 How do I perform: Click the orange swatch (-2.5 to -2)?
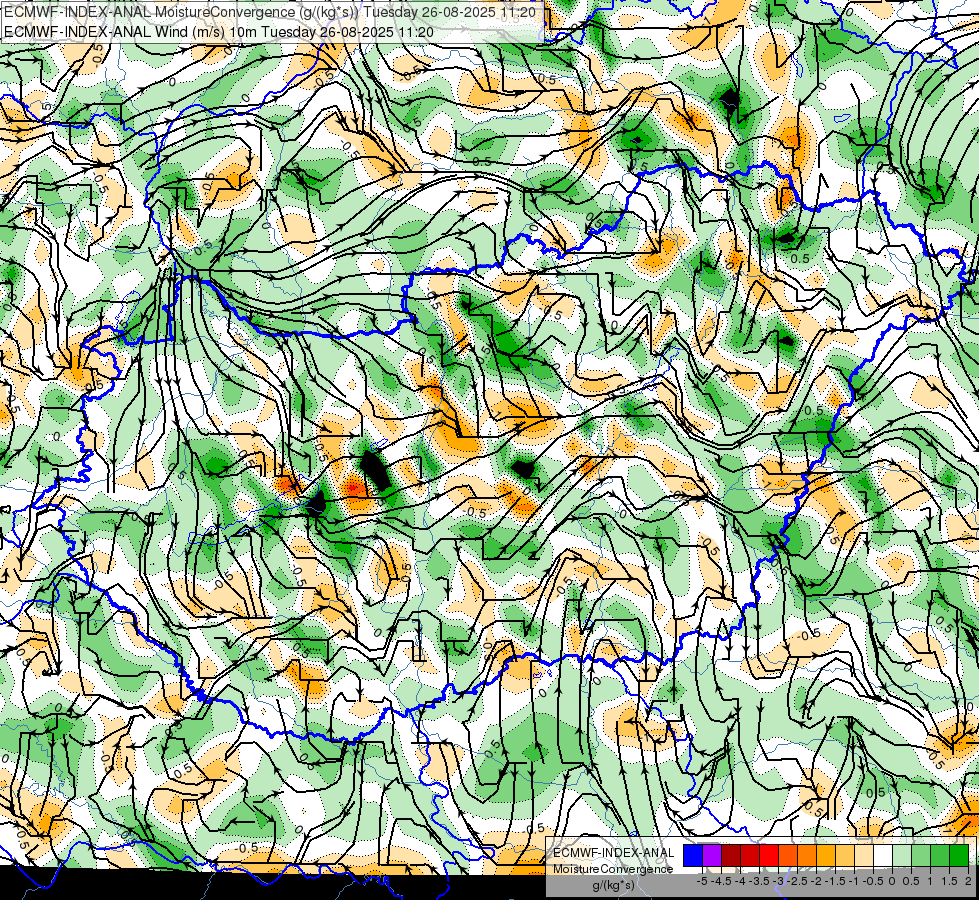pos(807,856)
